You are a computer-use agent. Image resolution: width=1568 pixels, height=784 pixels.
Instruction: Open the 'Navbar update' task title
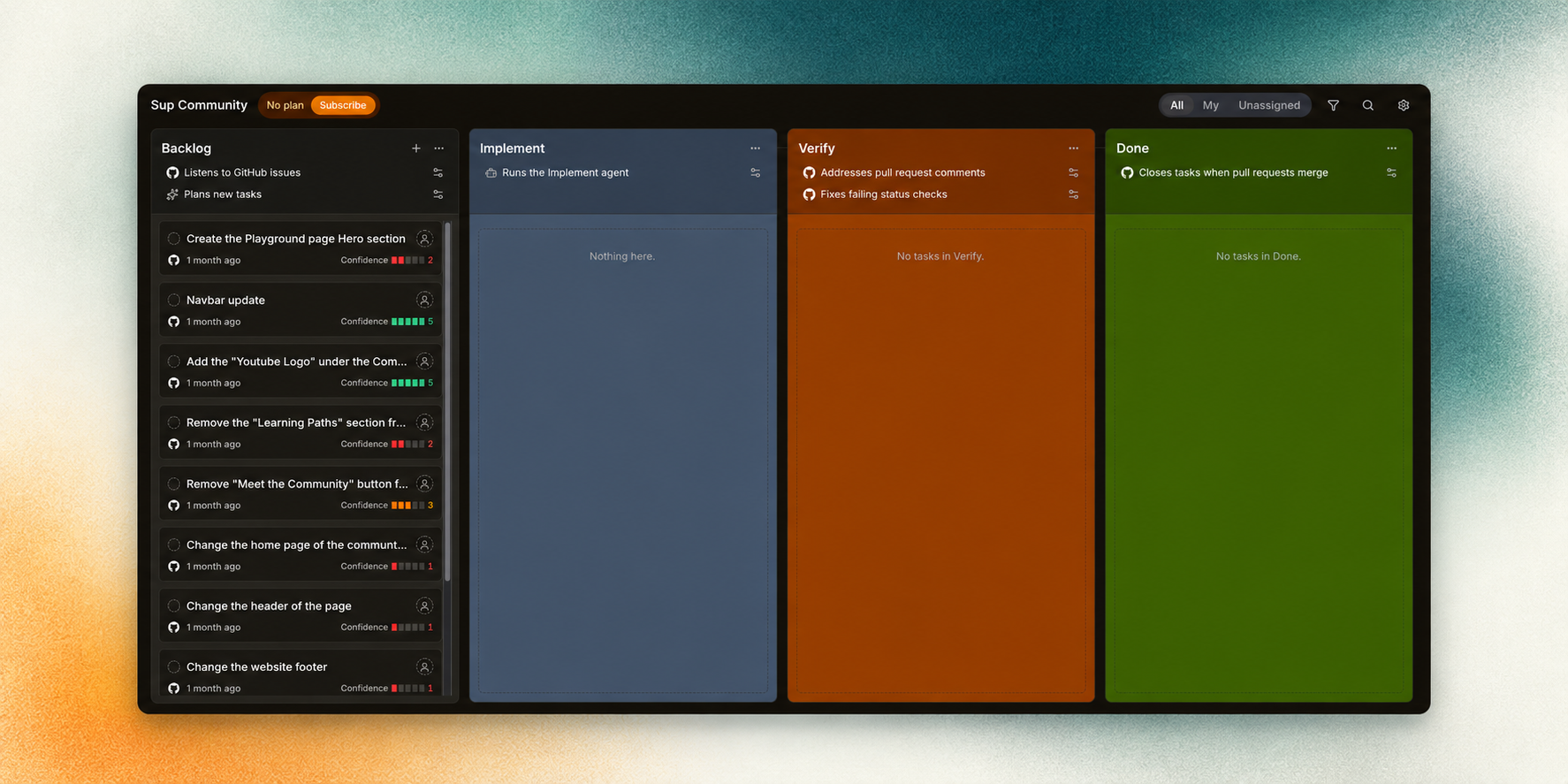coord(225,301)
